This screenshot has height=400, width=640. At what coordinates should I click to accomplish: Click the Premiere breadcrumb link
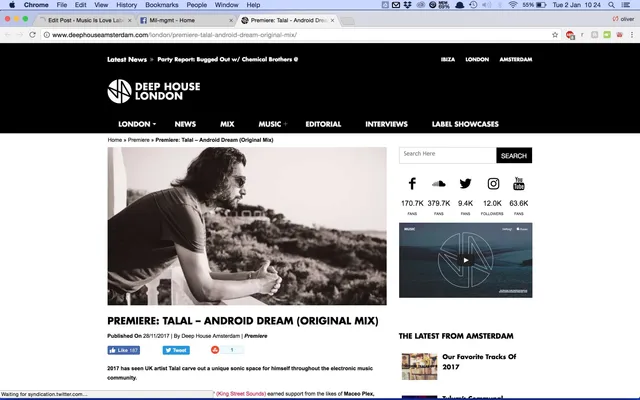pyautogui.click(x=139, y=140)
